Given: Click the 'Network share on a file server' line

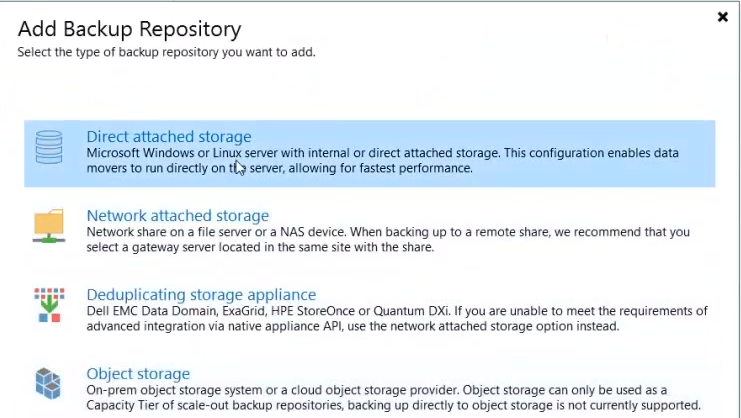Looking at the screenshot, I should tap(388, 232).
